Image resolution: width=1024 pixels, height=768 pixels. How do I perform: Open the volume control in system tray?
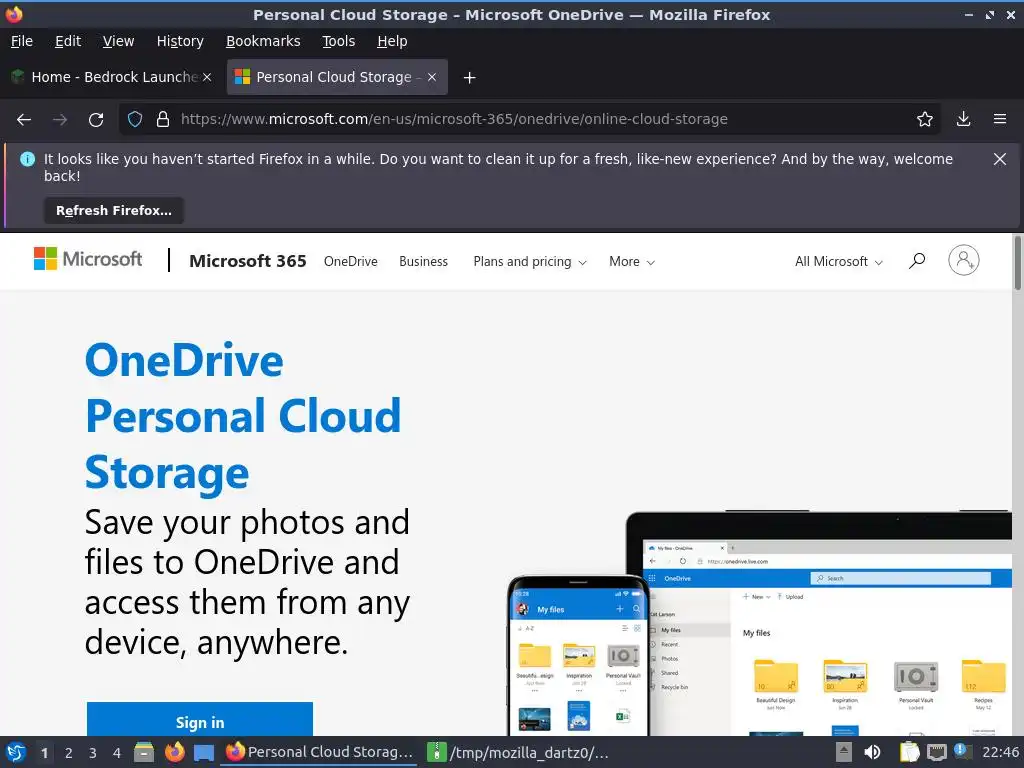coord(872,752)
